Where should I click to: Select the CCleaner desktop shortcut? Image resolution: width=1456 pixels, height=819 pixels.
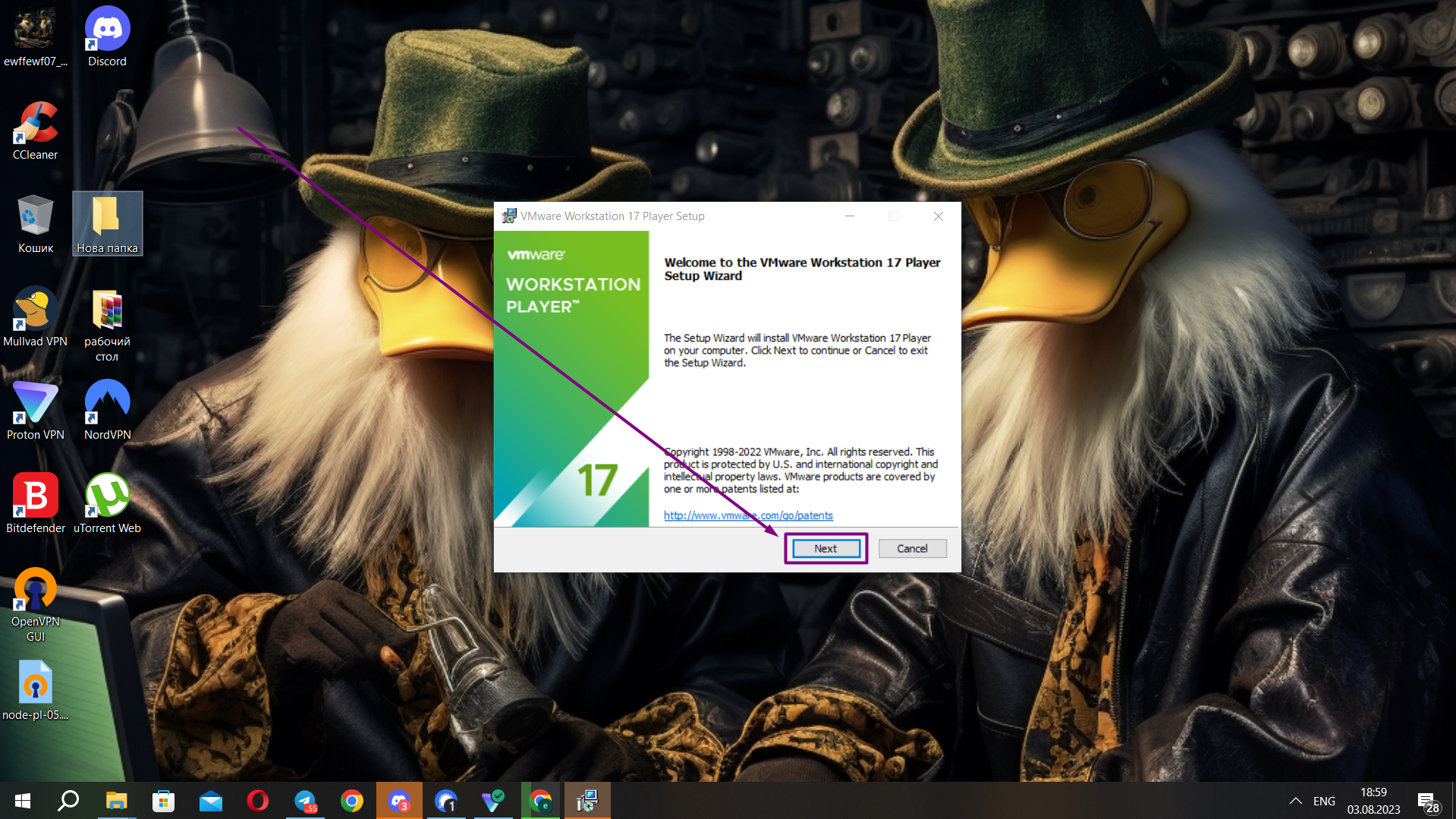coord(36,131)
